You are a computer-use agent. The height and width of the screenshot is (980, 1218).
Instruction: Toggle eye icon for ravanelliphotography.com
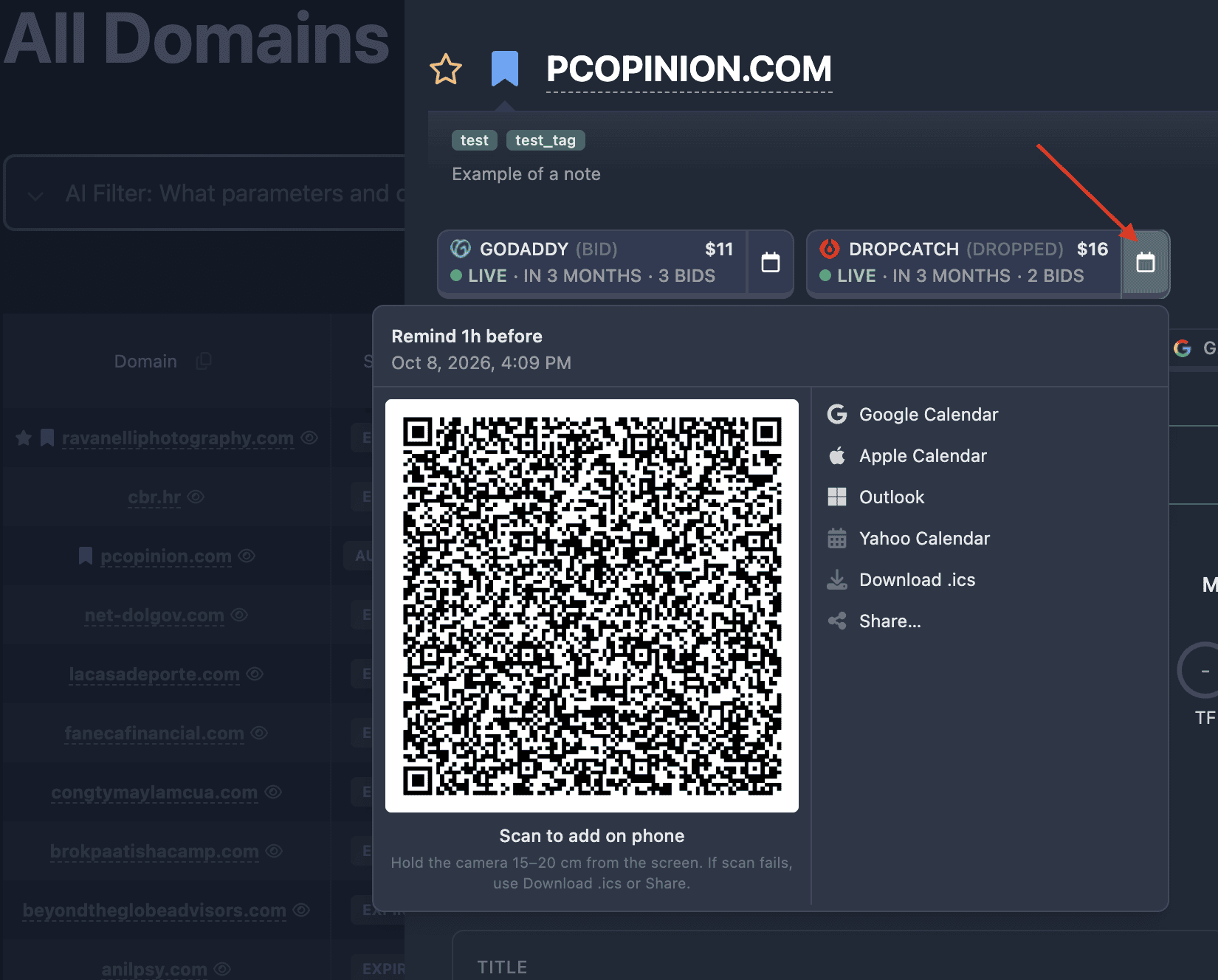(309, 438)
